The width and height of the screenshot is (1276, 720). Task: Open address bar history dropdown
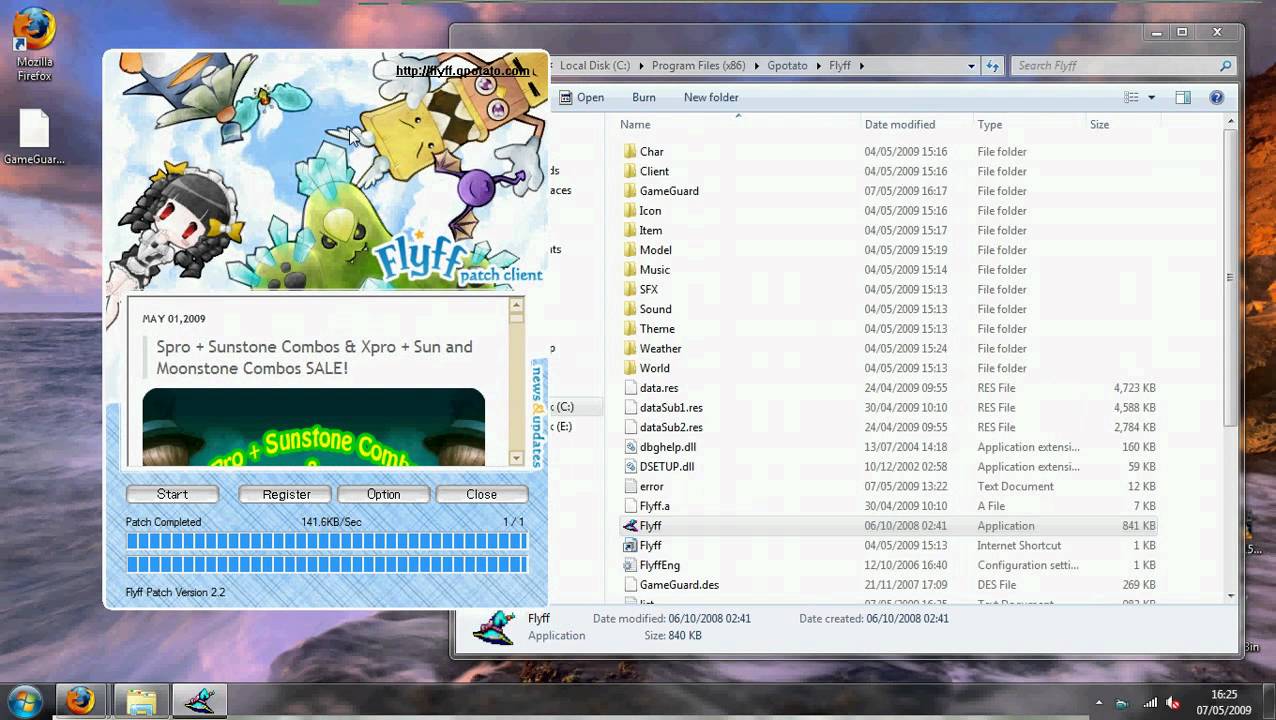(x=970, y=66)
